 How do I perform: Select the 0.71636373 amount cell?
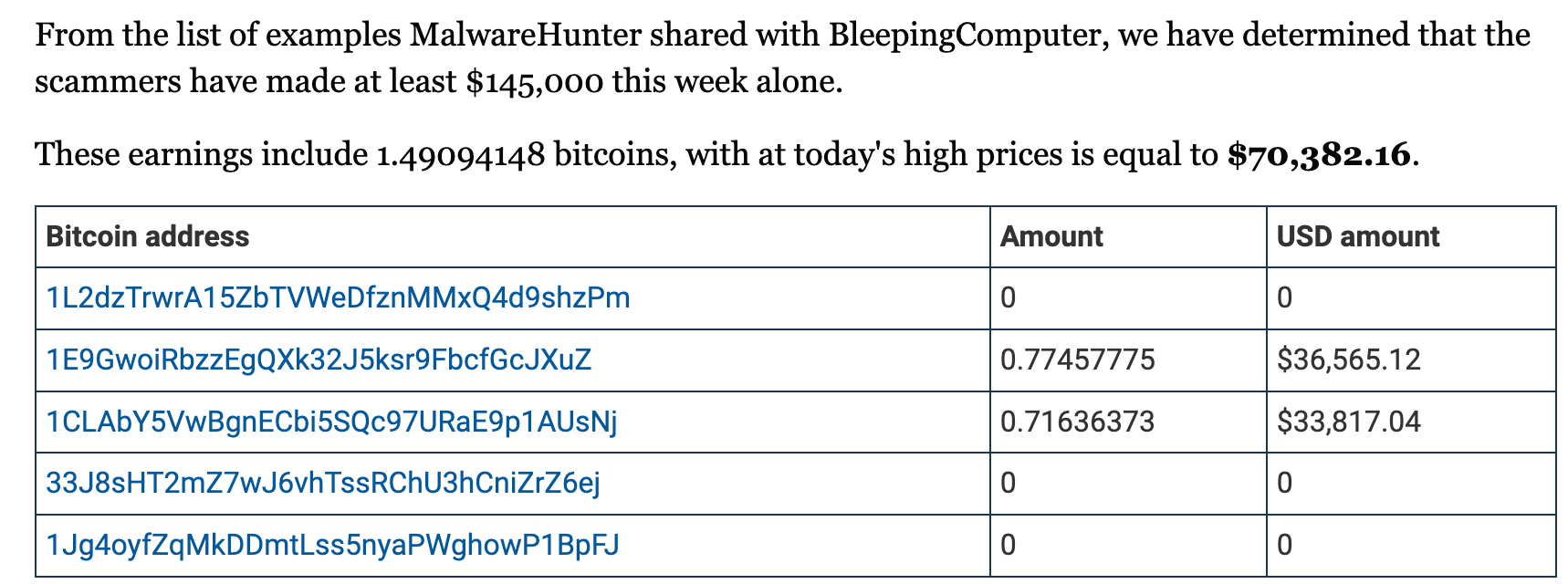1128,422
